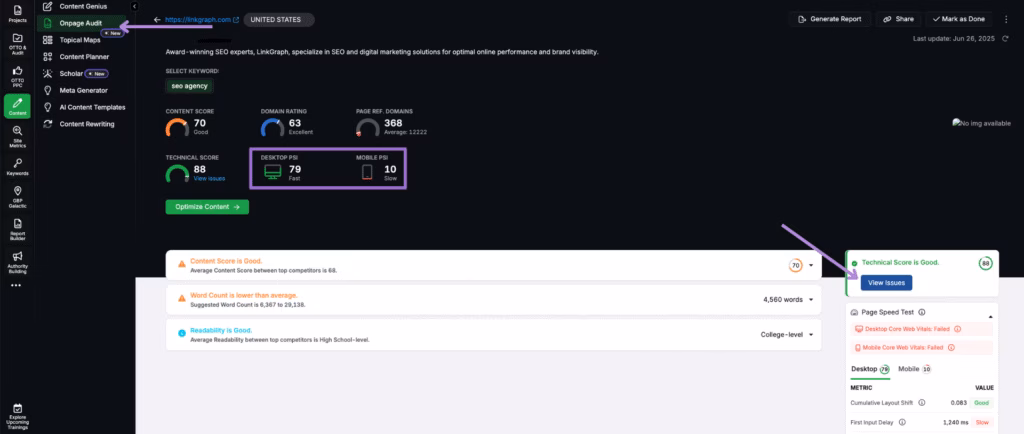
Task: Open the Report Builder icon
Action: click(x=17, y=227)
